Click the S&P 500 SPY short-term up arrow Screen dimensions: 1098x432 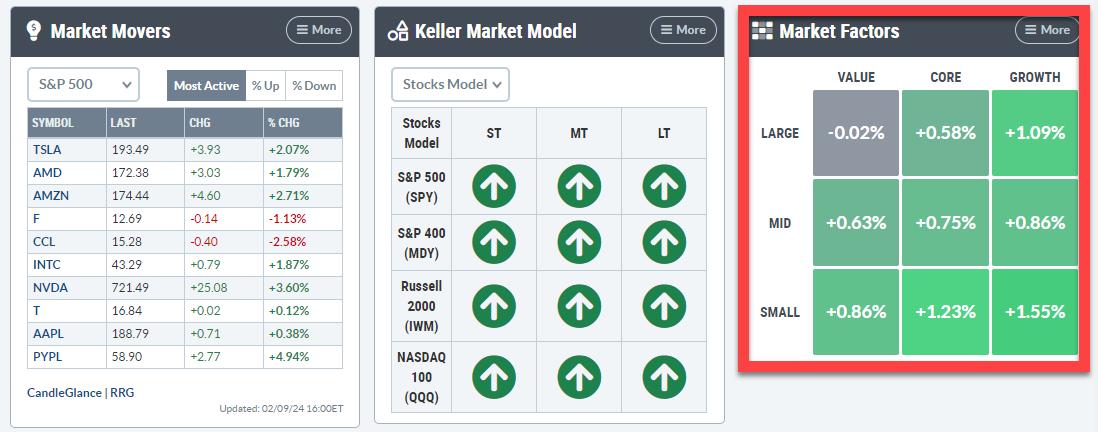click(x=494, y=186)
